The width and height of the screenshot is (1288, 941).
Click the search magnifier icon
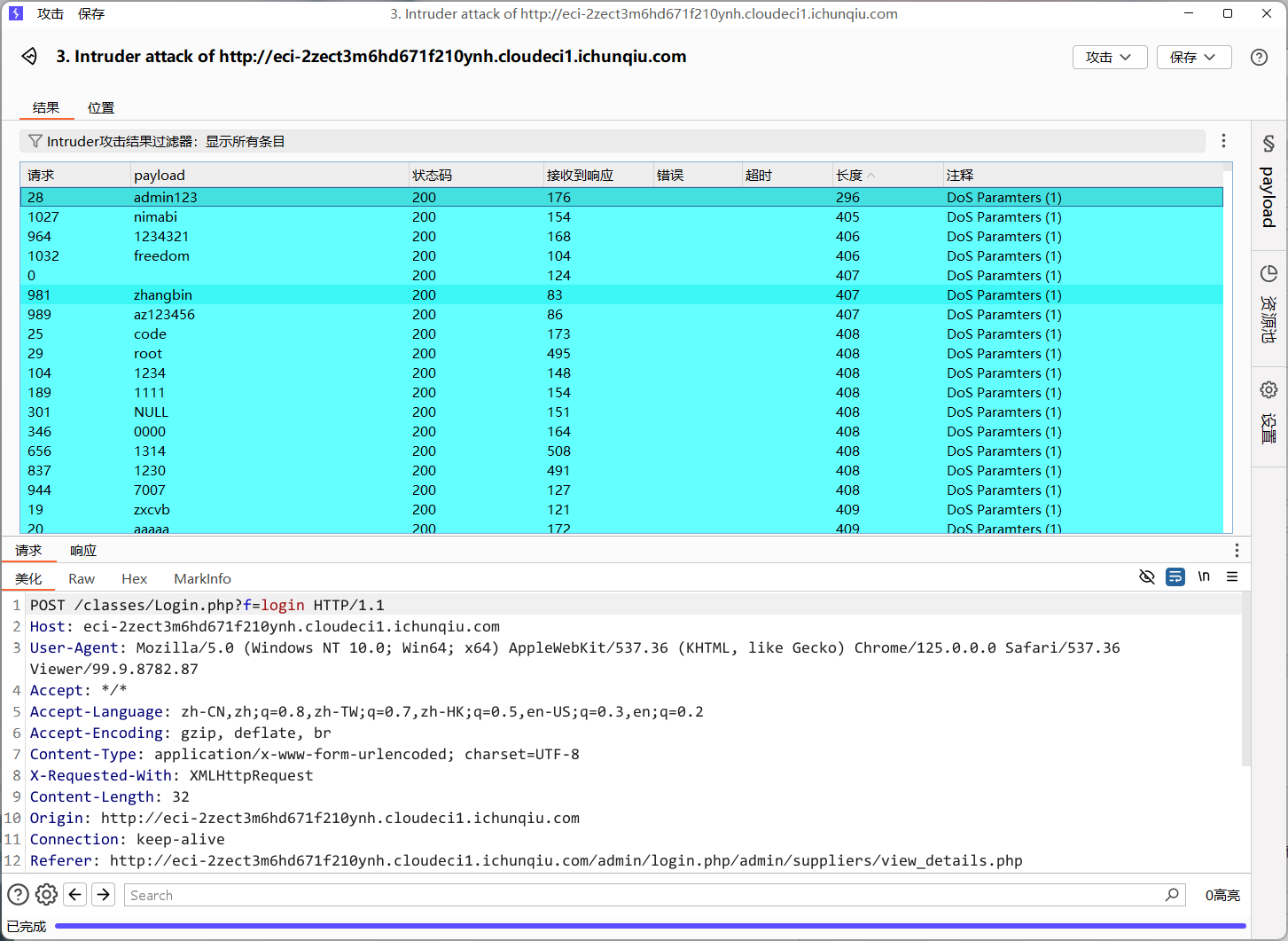coord(1172,895)
